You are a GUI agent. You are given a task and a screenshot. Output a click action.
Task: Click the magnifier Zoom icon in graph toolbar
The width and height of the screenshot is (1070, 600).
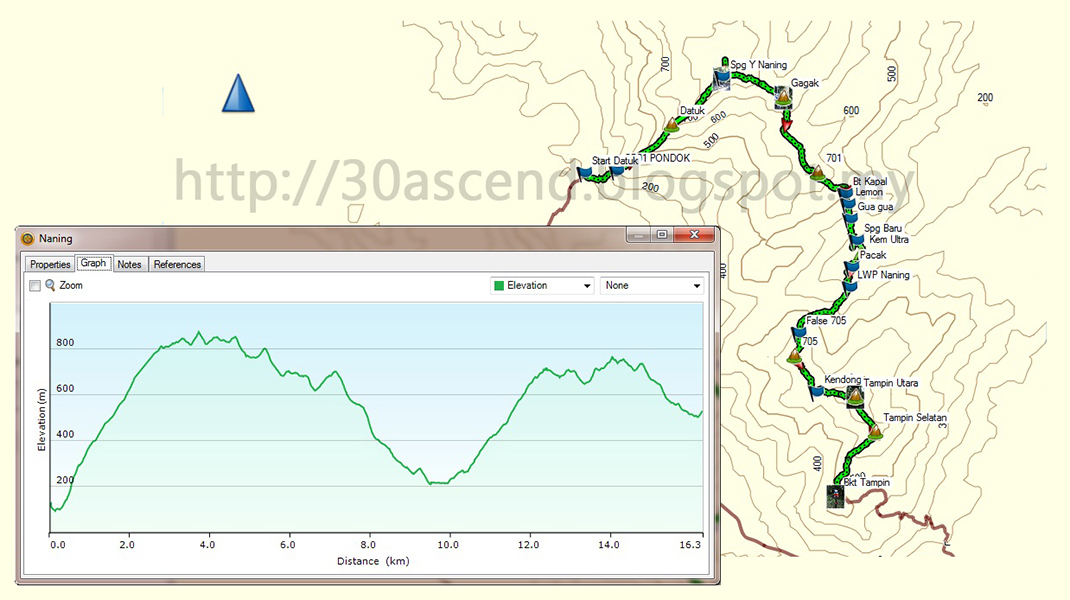(51, 285)
